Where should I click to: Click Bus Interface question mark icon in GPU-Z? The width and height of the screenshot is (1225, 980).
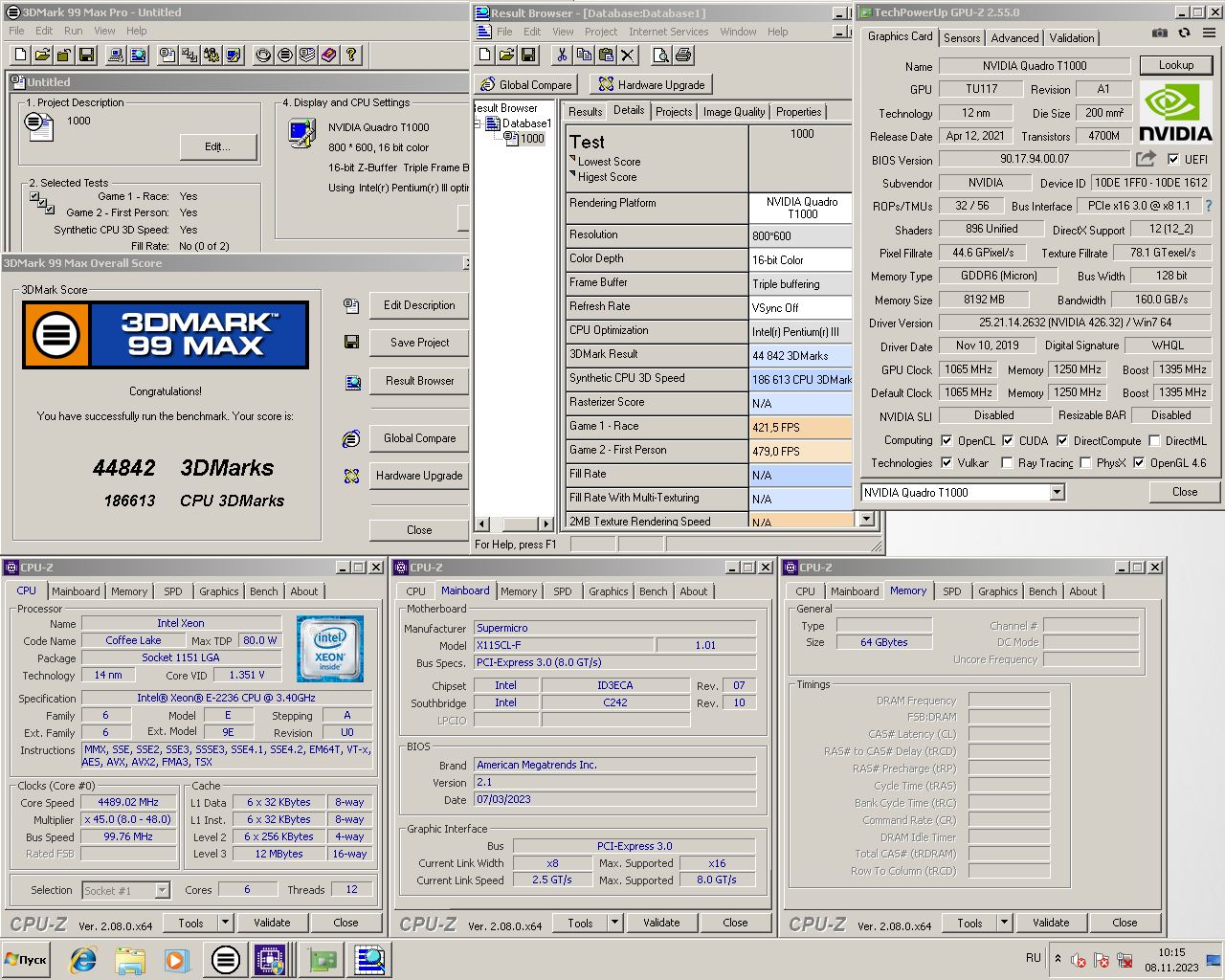[1208, 206]
